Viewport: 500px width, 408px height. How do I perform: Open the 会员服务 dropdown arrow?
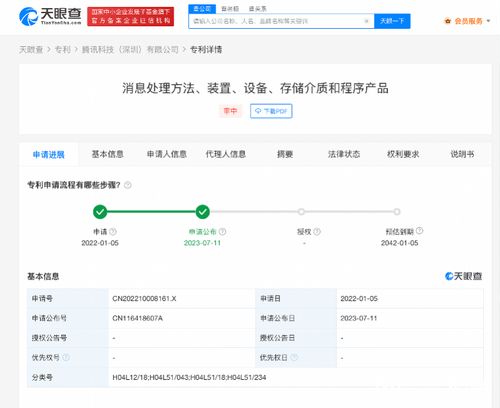pos(488,21)
